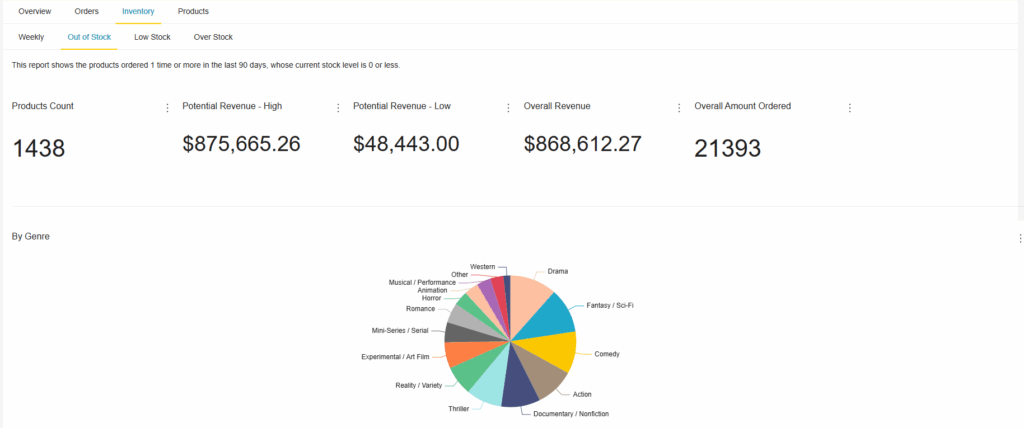Switch to the Orders tab
Image resolution: width=1024 pixels, height=428 pixels.
tap(86, 11)
